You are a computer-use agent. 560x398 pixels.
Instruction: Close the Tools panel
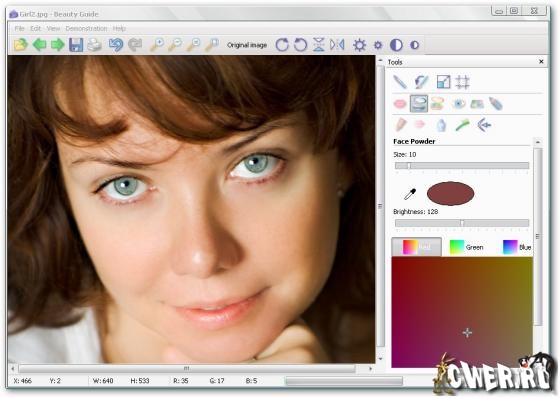[541, 62]
